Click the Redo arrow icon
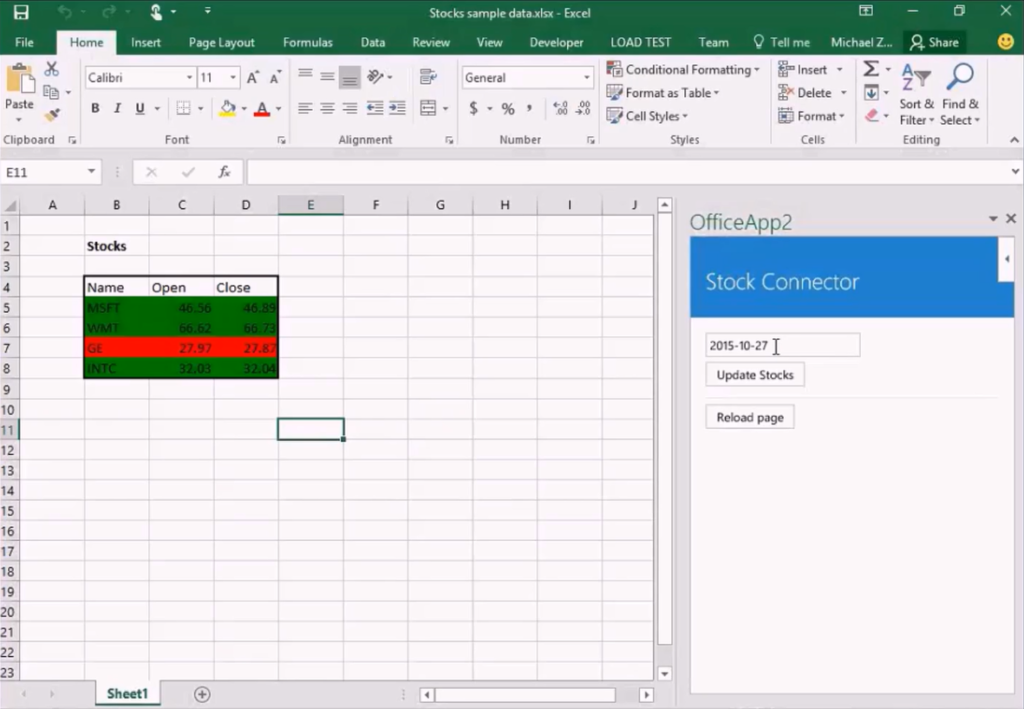The height and width of the screenshot is (709, 1024). pos(108,12)
